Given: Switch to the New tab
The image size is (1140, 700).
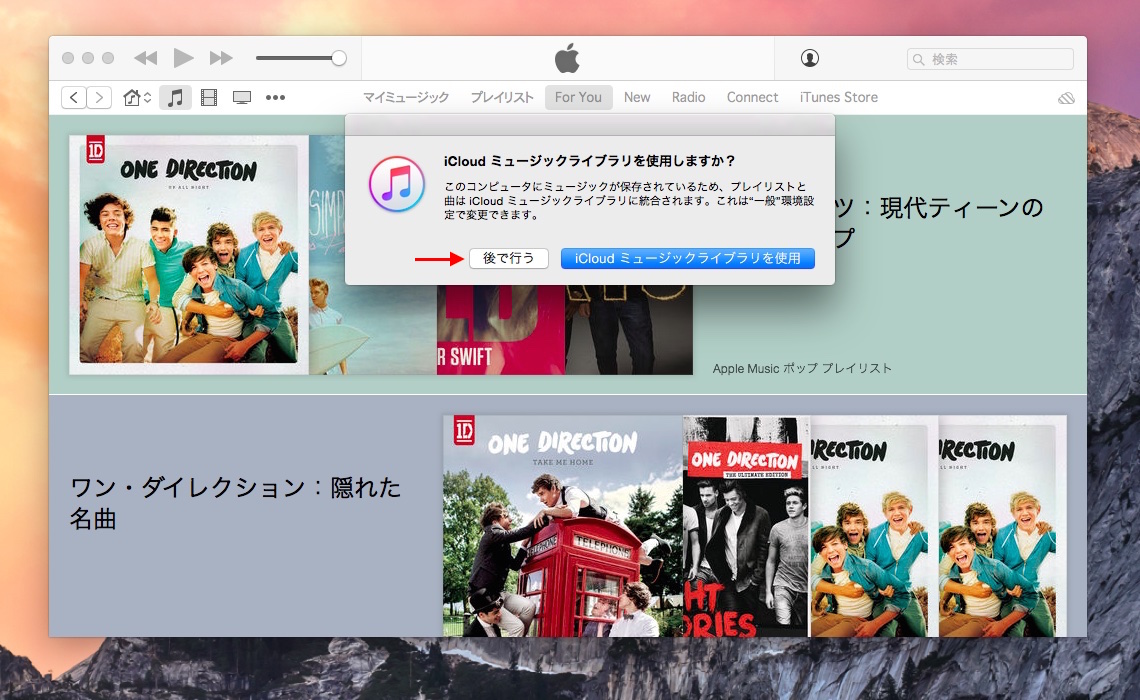Looking at the screenshot, I should coord(637,97).
